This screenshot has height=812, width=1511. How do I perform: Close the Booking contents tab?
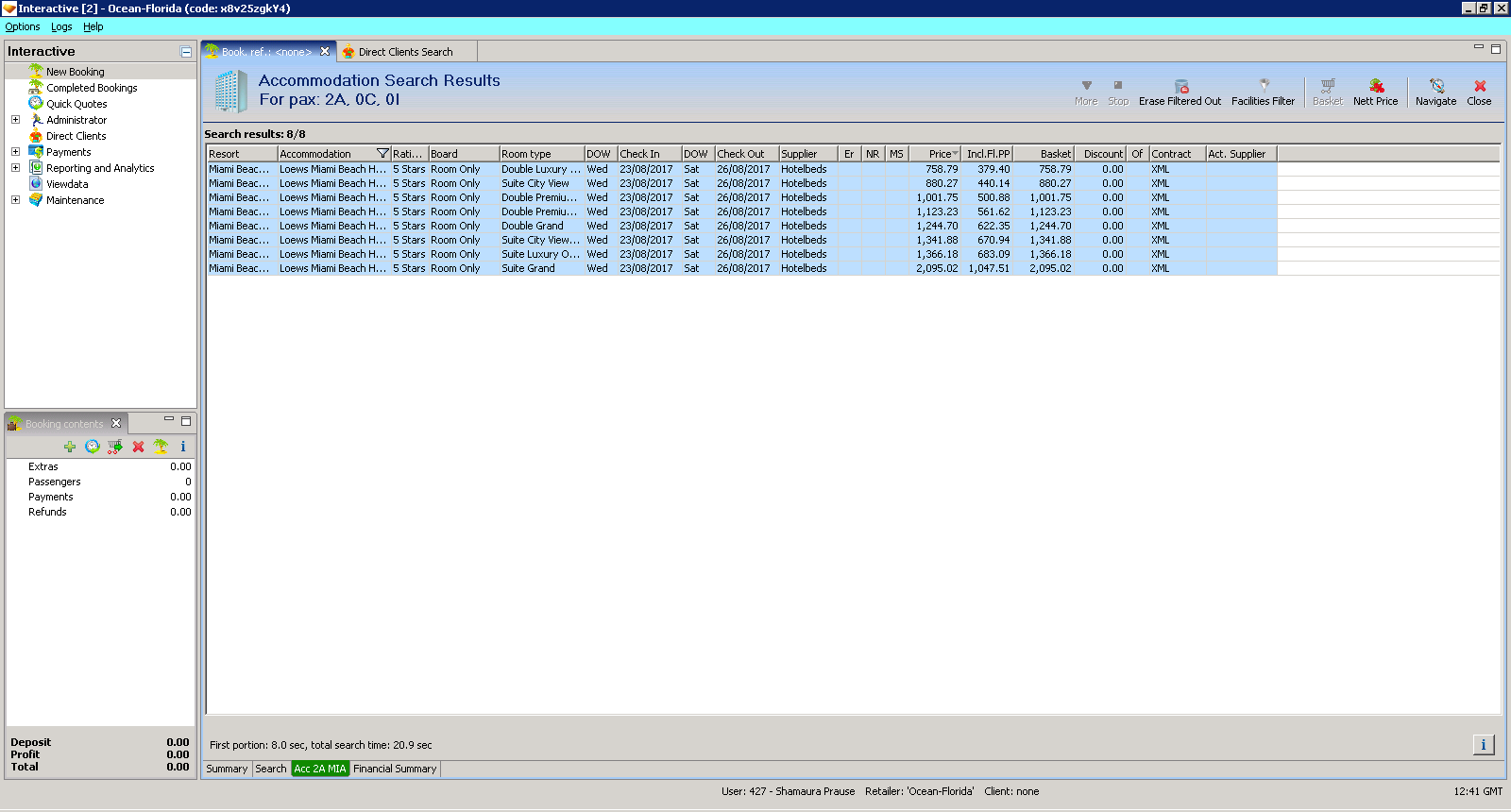(116, 423)
